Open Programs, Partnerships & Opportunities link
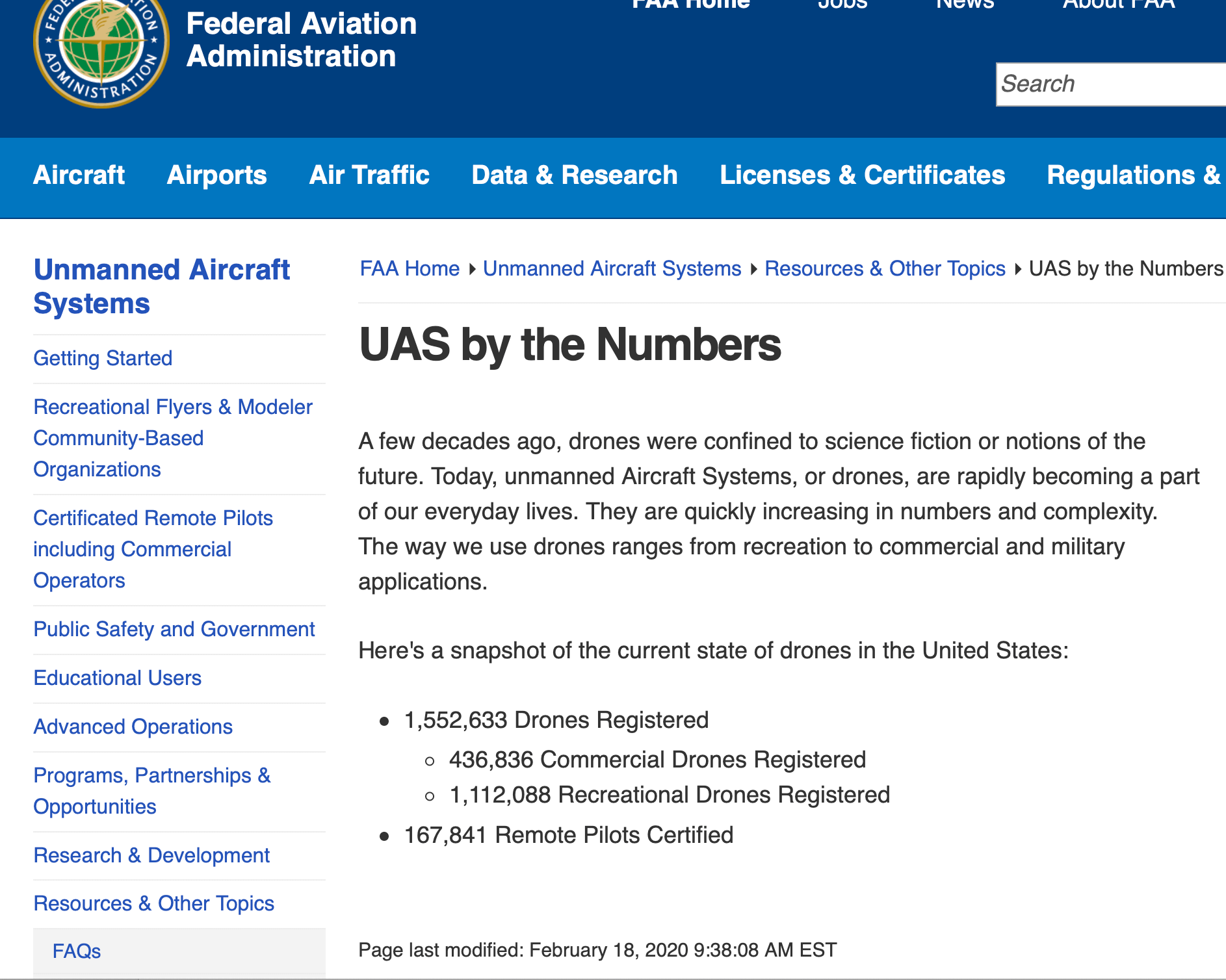The height and width of the screenshot is (980, 1226). (x=152, y=791)
